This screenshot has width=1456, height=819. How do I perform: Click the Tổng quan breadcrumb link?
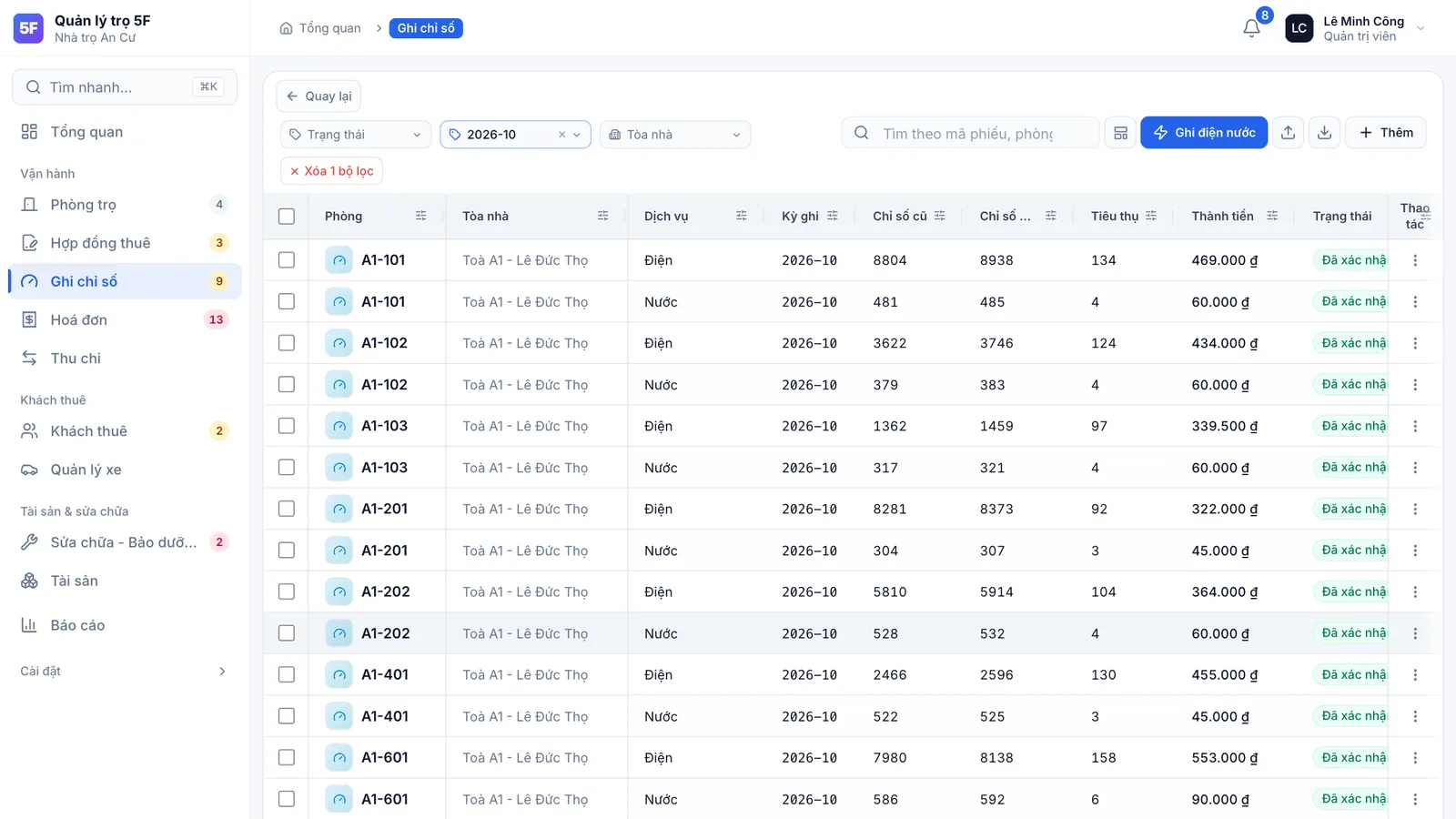pos(329,28)
